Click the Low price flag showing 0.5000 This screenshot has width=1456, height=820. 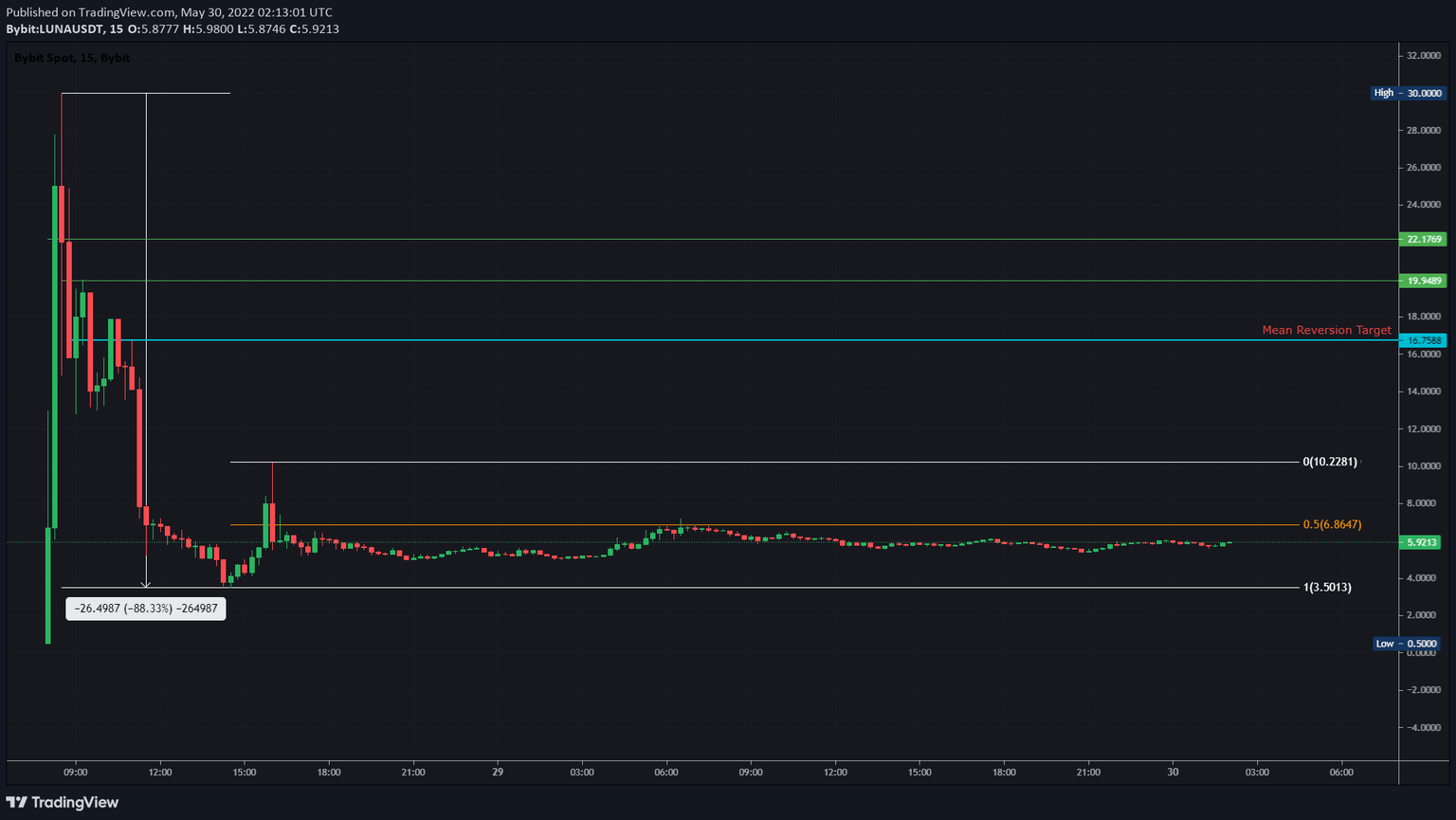1407,644
